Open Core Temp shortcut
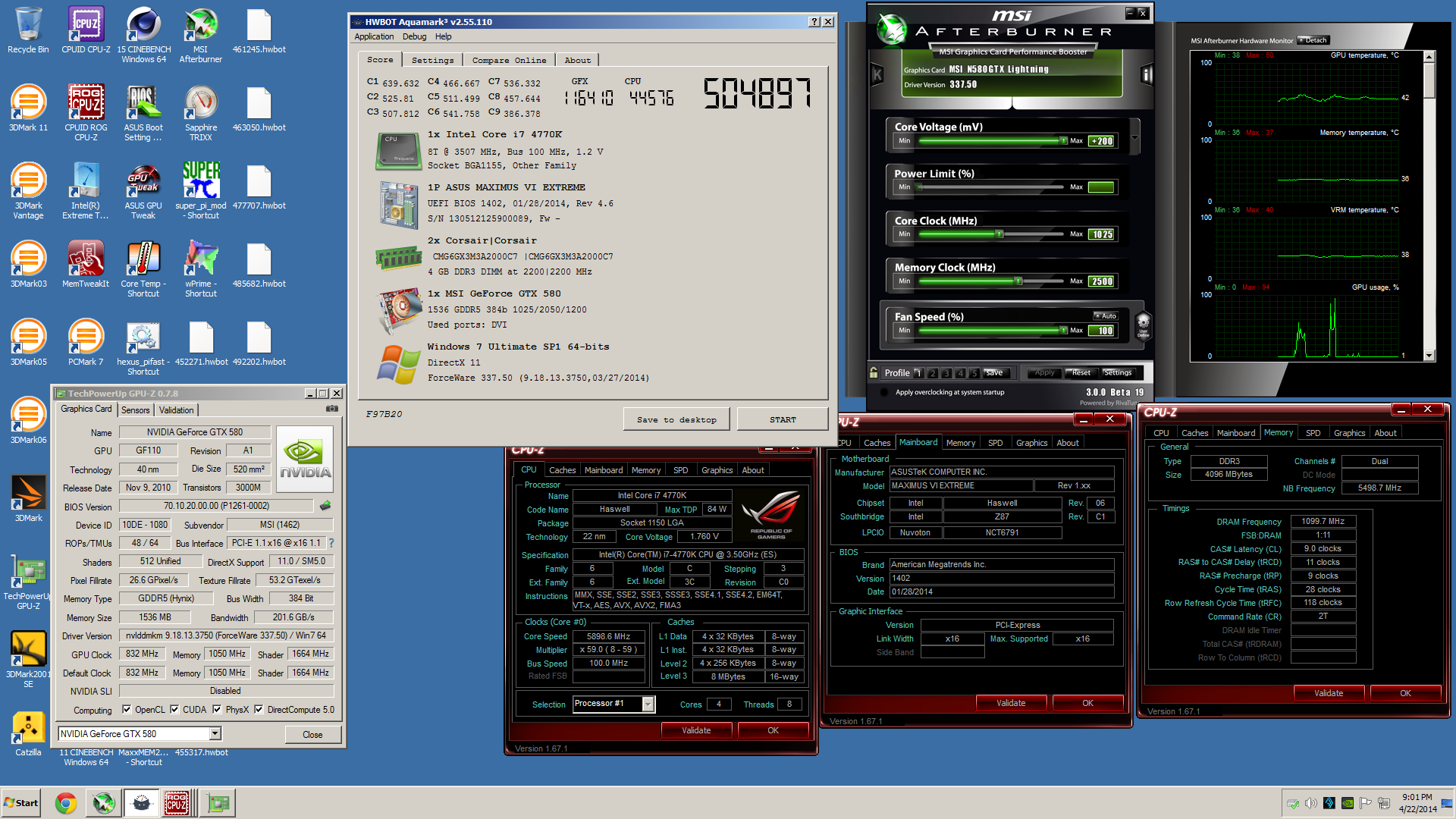1456x819 pixels. pos(143,269)
